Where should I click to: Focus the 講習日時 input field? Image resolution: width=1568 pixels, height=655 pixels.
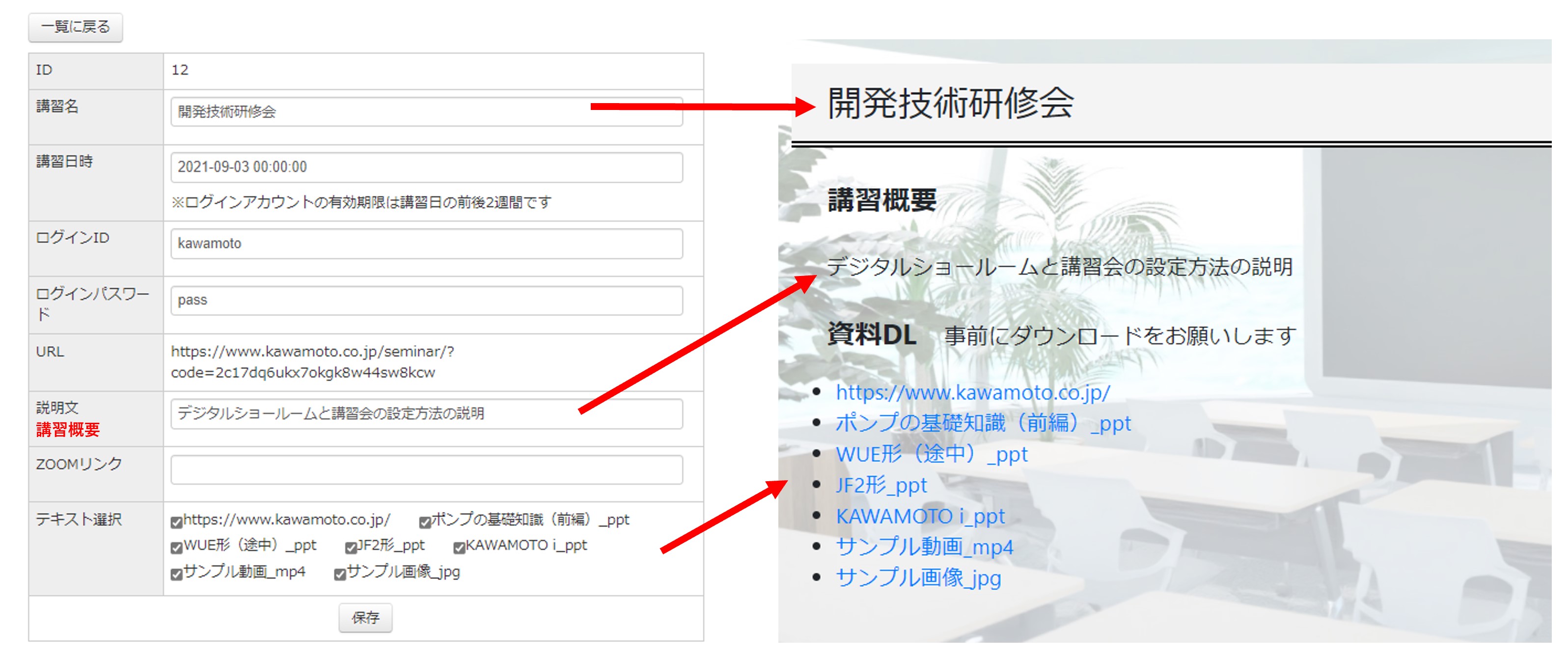pyautogui.click(x=426, y=167)
